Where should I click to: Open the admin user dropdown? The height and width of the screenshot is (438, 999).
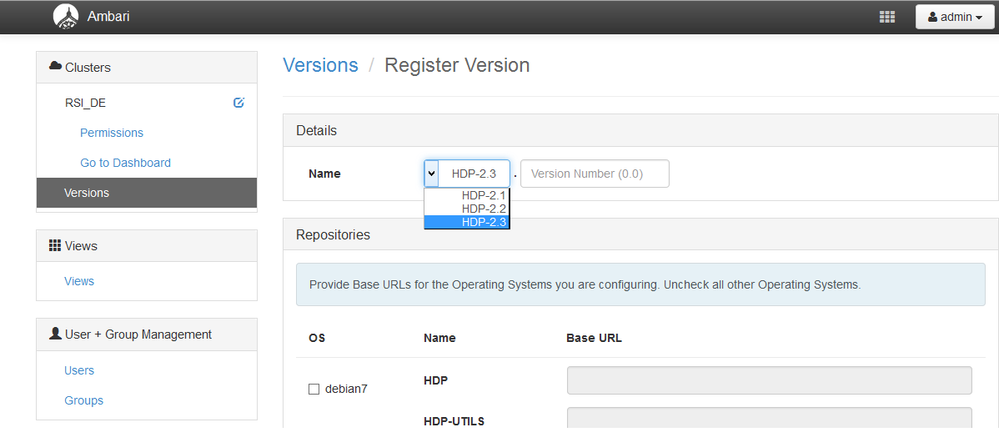(x=954, y=17)
